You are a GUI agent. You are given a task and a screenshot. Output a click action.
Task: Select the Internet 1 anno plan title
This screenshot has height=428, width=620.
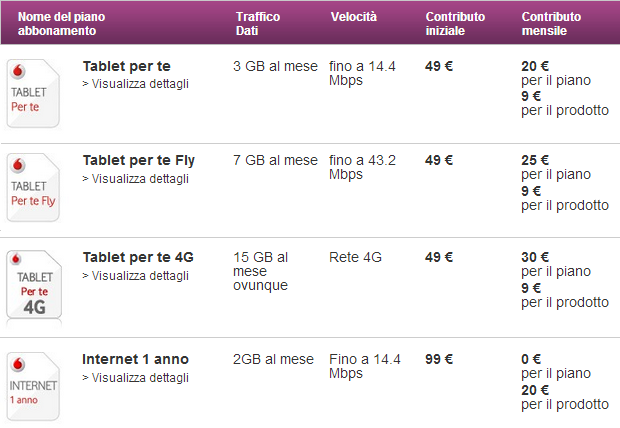point(136,359)
